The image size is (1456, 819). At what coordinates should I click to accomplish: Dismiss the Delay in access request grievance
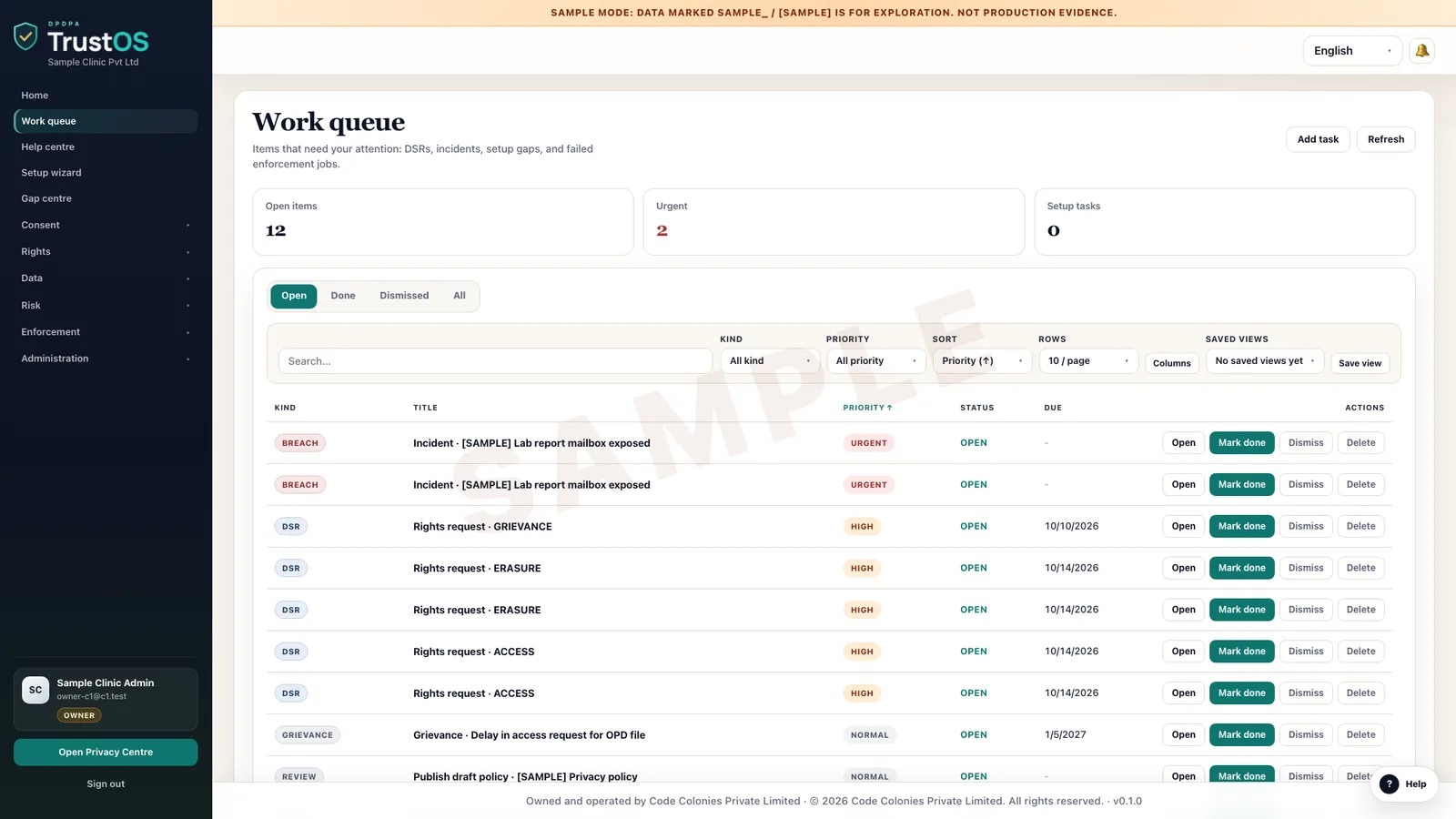pyautogui.click(x=1306, y=735)
